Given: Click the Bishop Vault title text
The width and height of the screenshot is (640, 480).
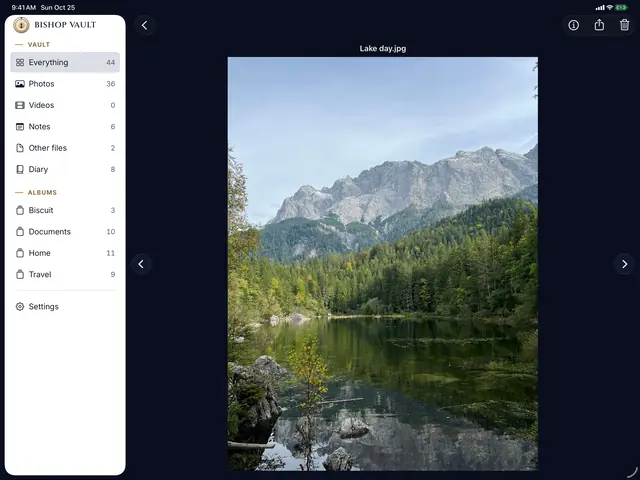Looking at the screenshot, I should pyautogui.click(x=65, y=25).
